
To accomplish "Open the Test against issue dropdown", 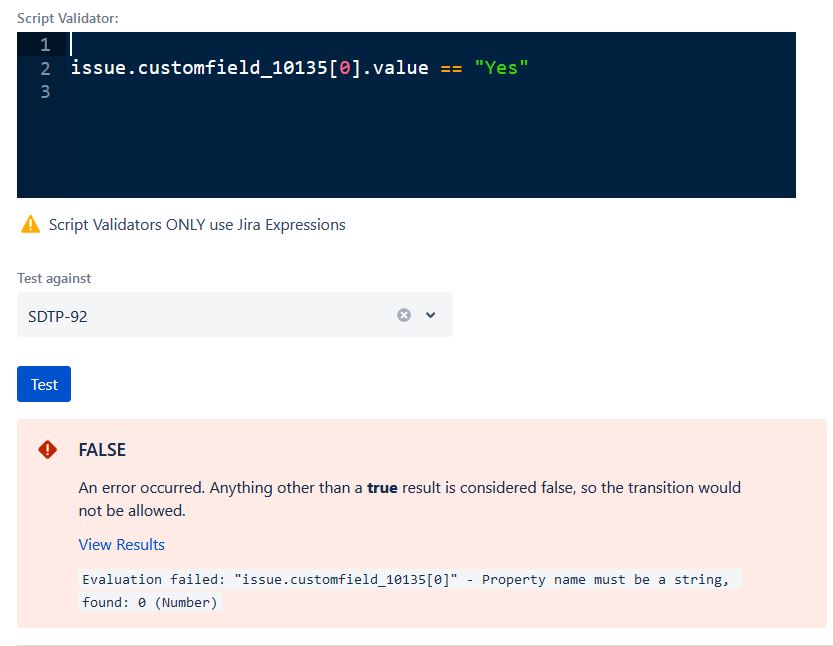I will pyautogui.click(x=430, y=314).
